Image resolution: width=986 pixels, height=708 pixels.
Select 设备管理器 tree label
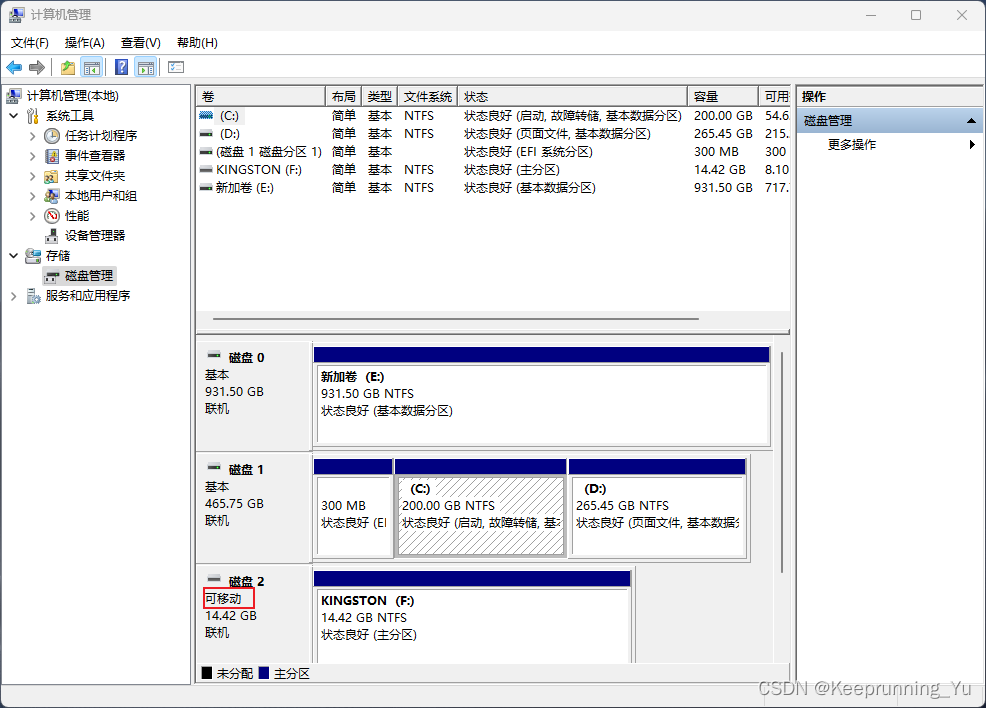(95, 236)
